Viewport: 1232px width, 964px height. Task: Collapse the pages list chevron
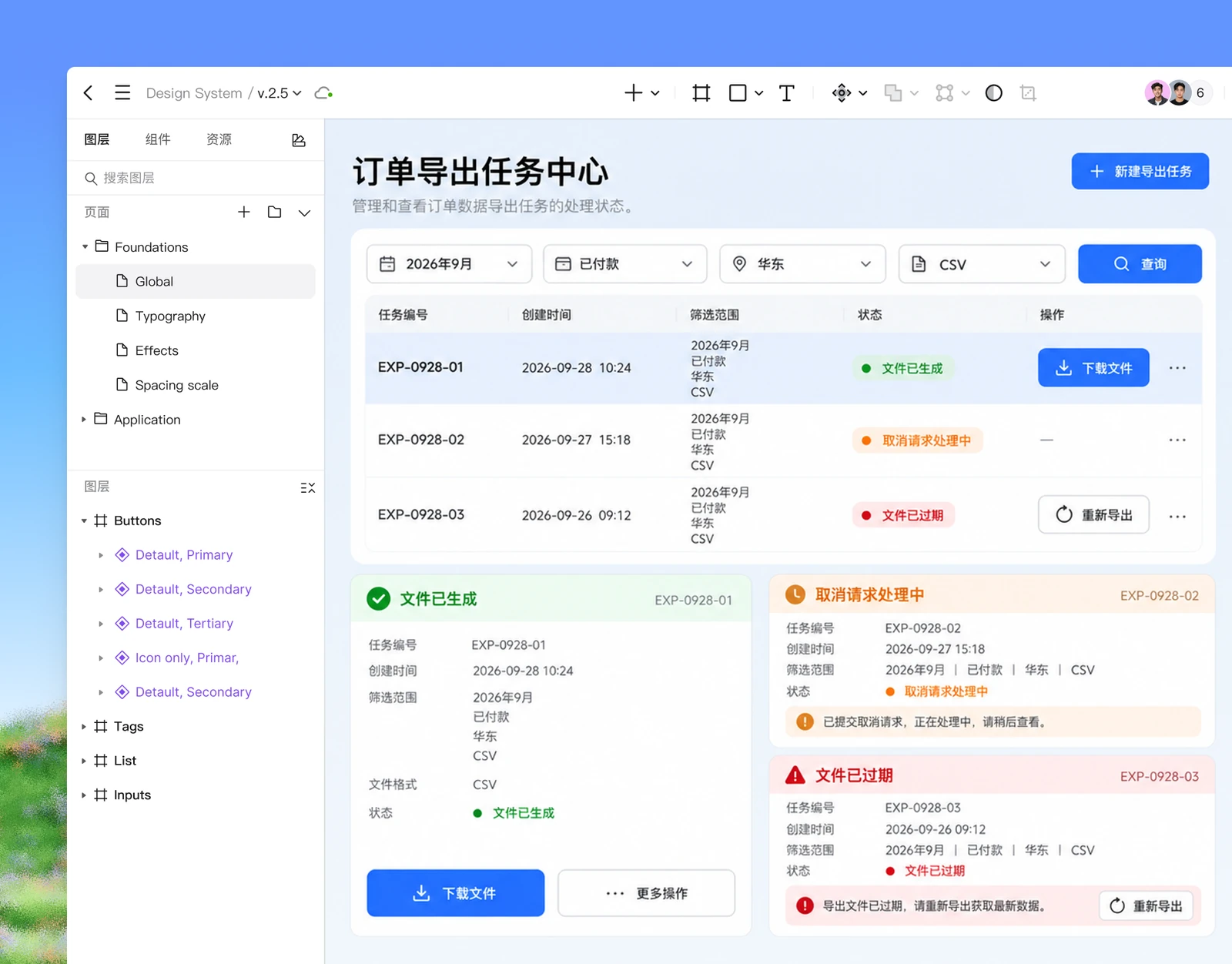(304, 213)
